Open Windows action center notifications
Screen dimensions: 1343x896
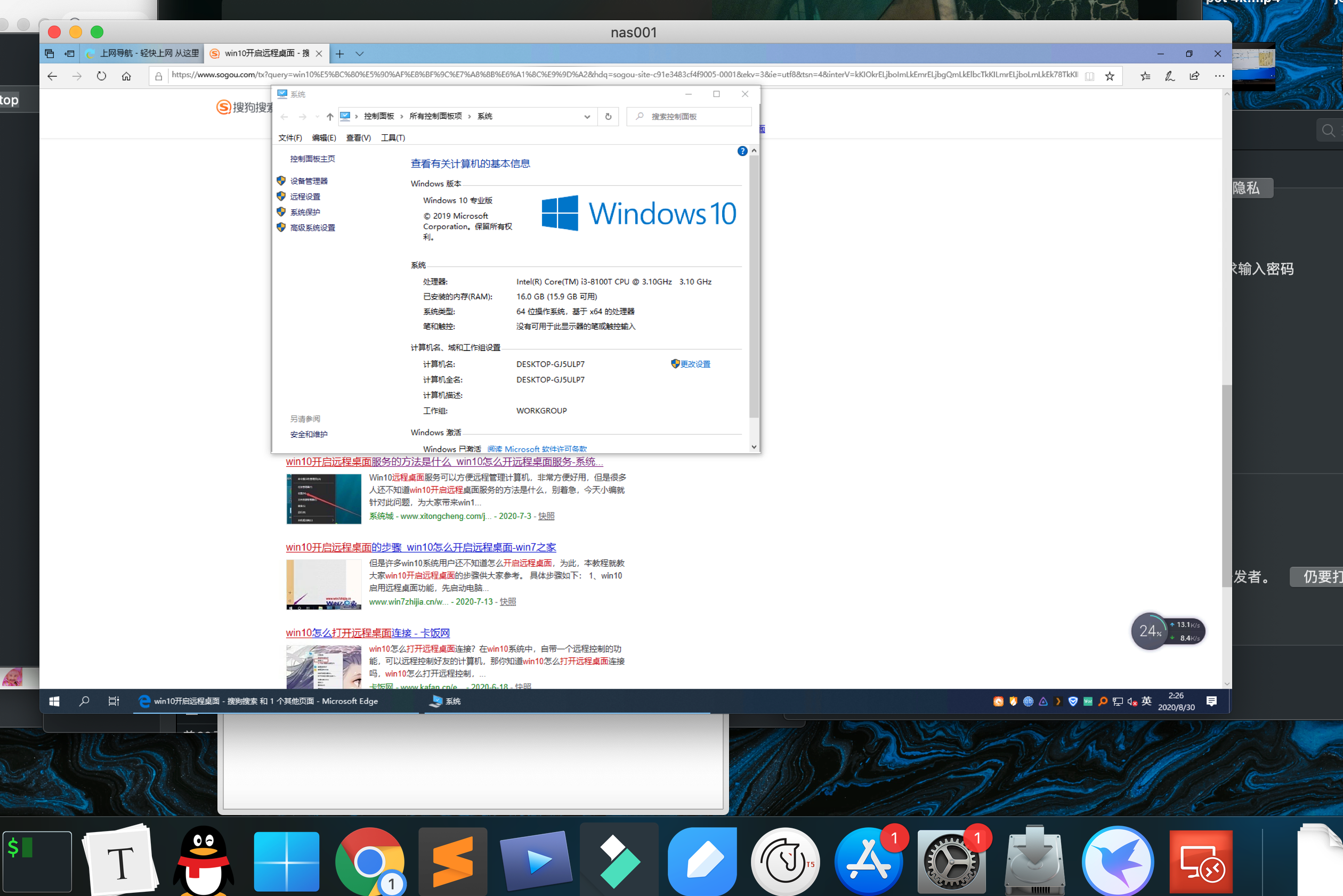pyautogui.click(x=1211, y=701)
